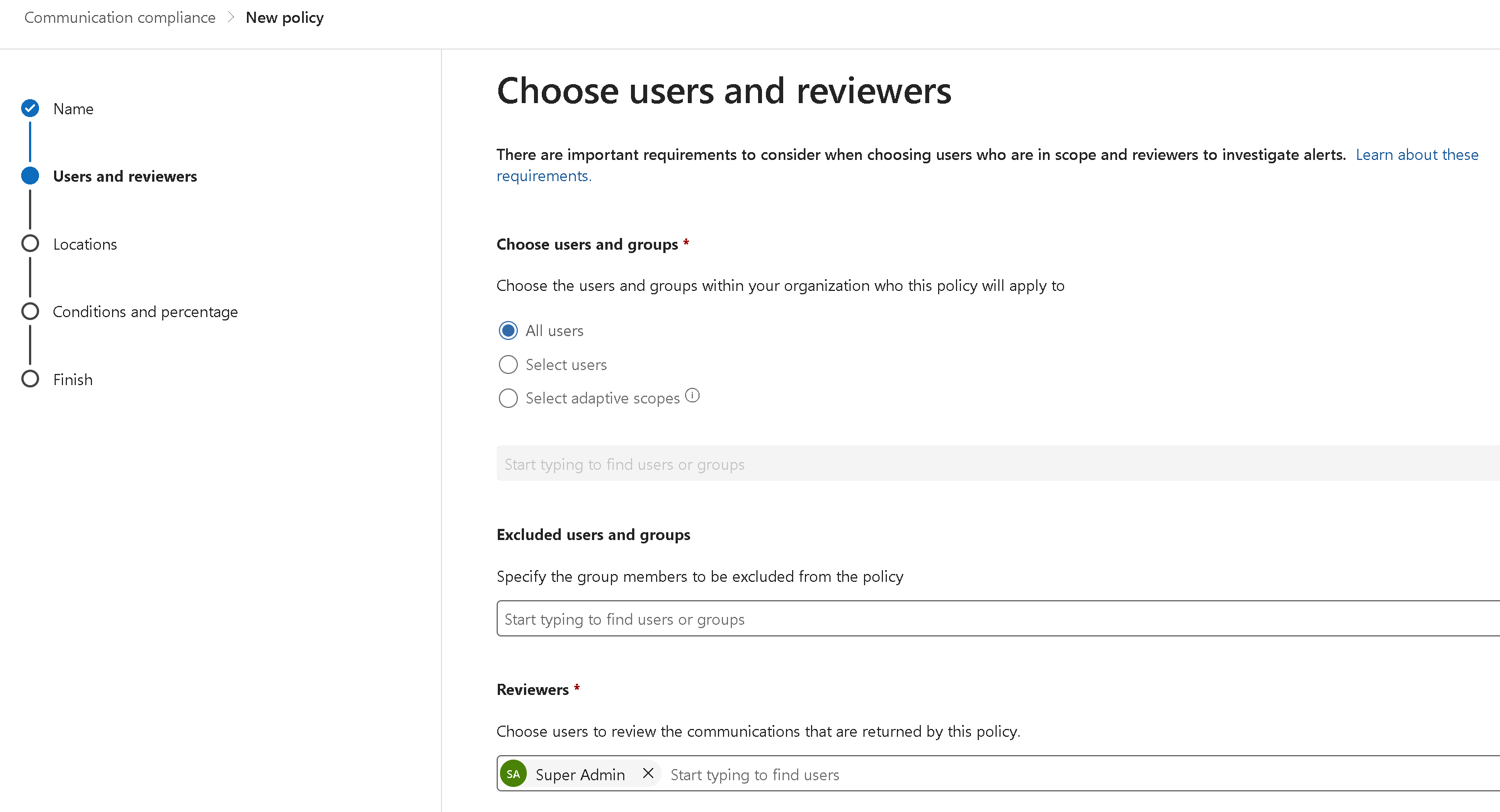Click the New policy breadcrumb item
Image resolution: width=1500 pixels, height=812 pixels.
click(x=284, y=17)
